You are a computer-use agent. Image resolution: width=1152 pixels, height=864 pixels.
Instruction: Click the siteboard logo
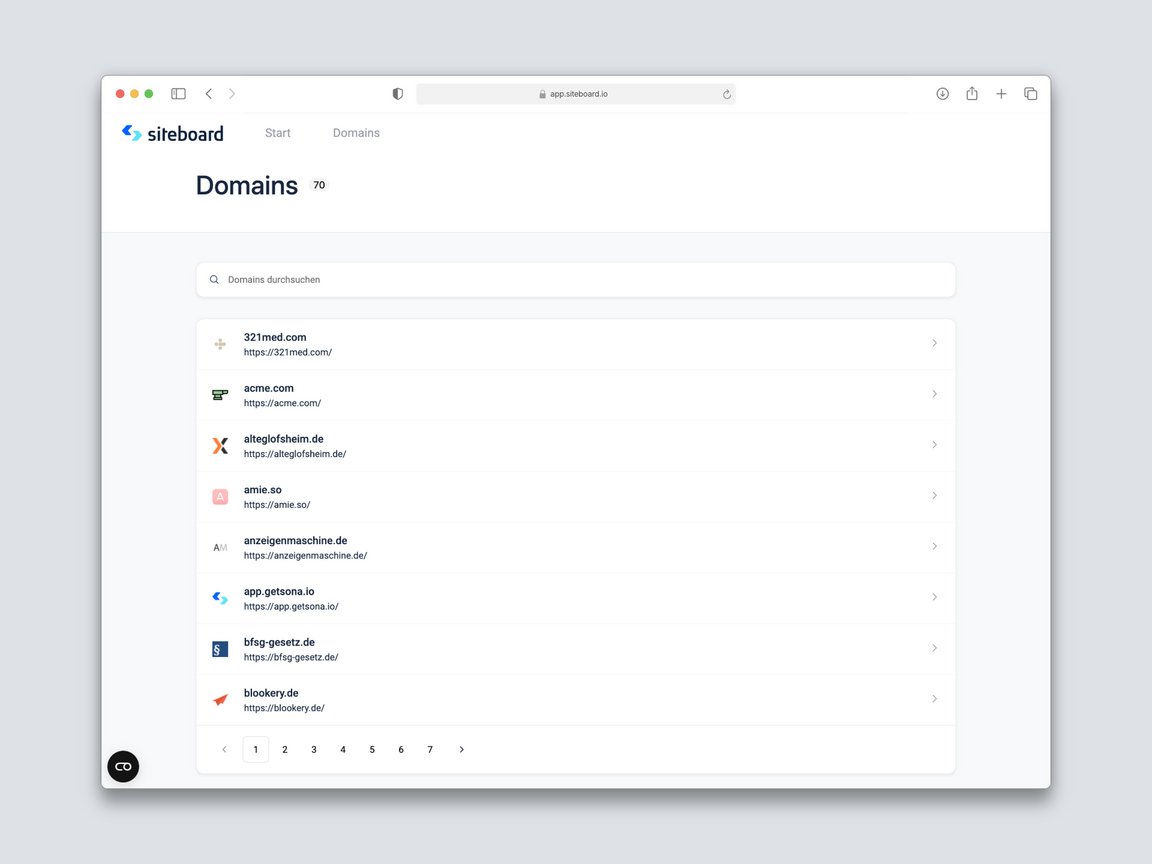[x=173, y=133]
